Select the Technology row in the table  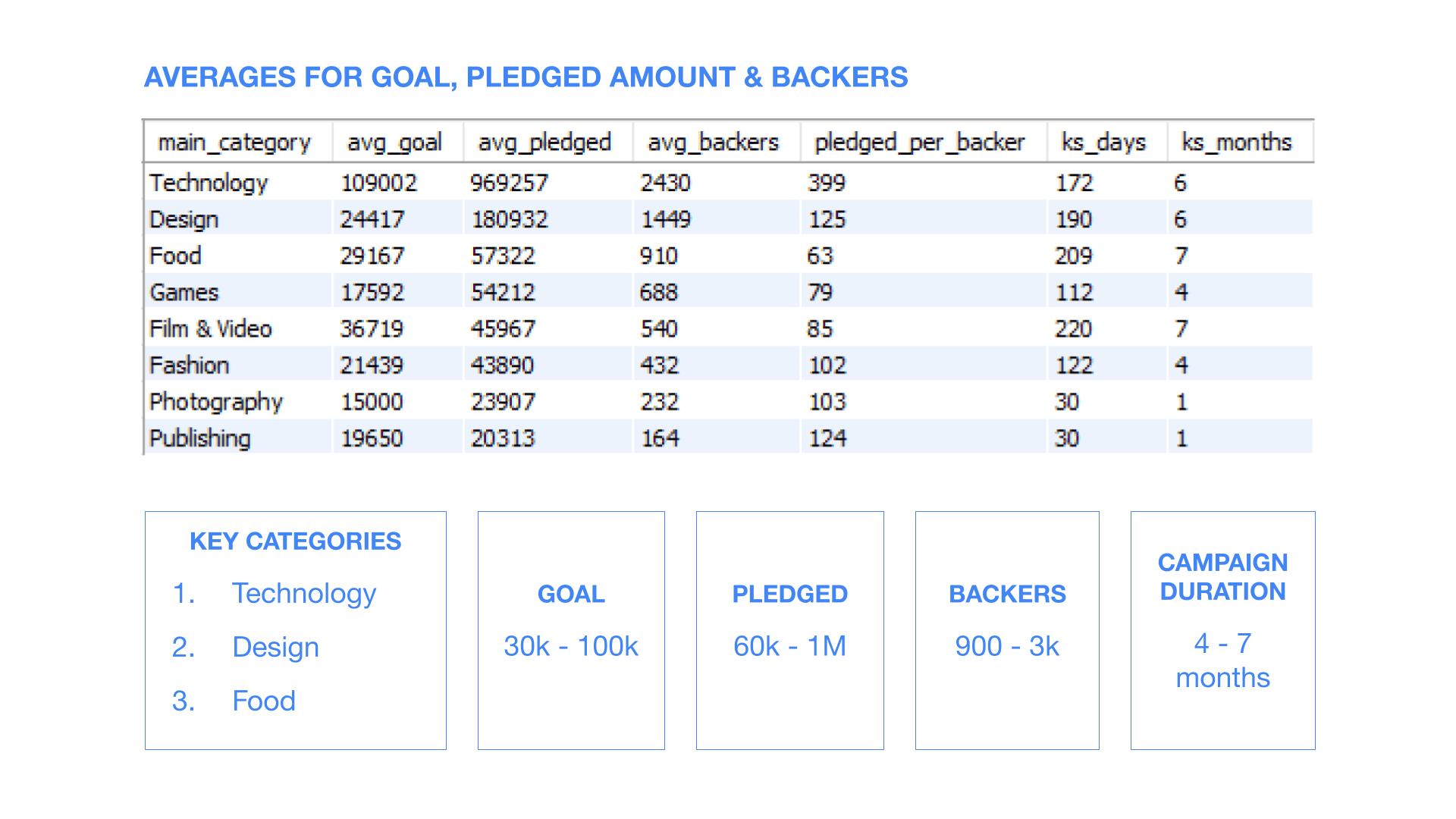point(728,182)
